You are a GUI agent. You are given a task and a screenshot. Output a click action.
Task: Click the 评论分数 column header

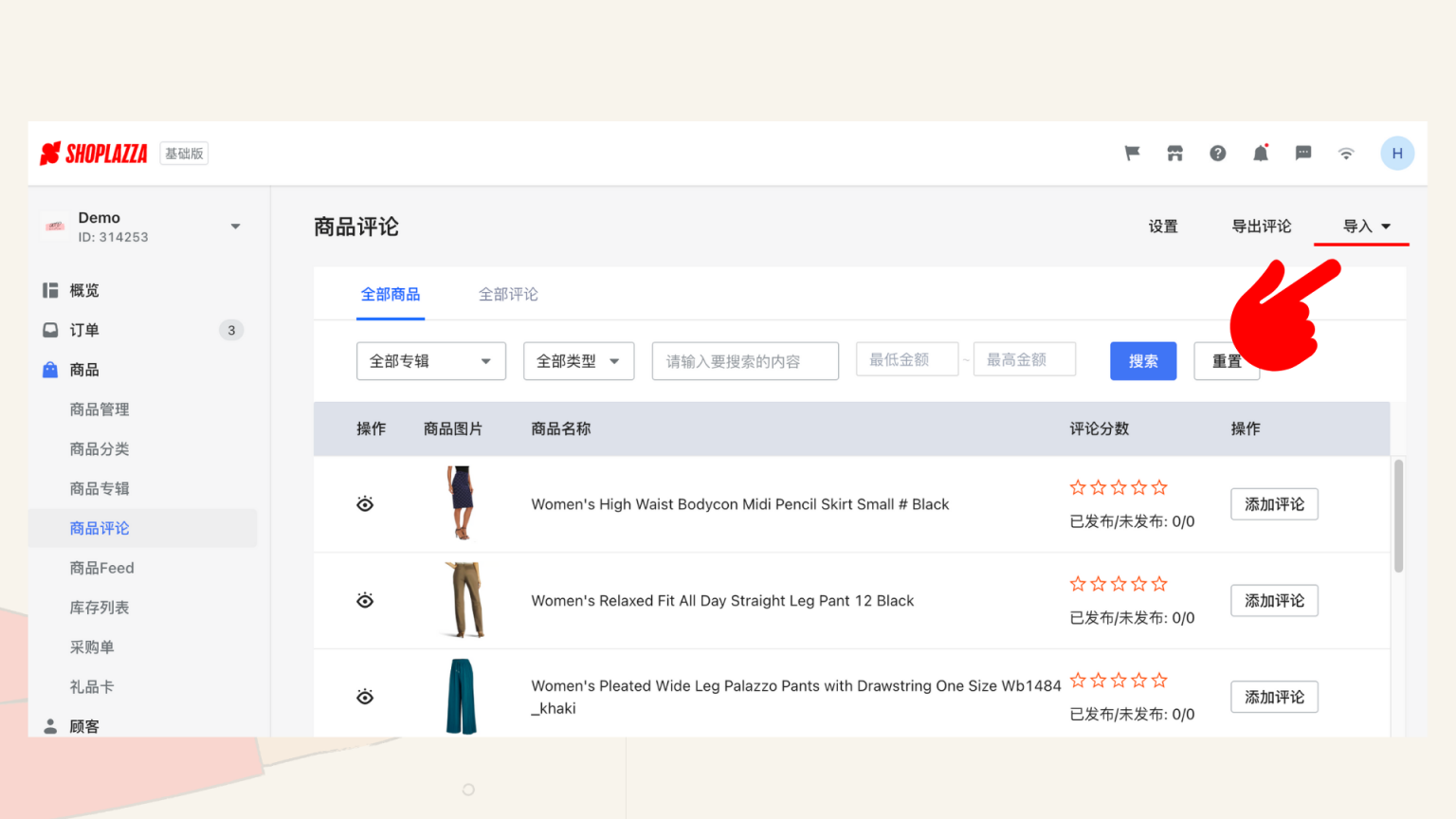[1100, 428]
